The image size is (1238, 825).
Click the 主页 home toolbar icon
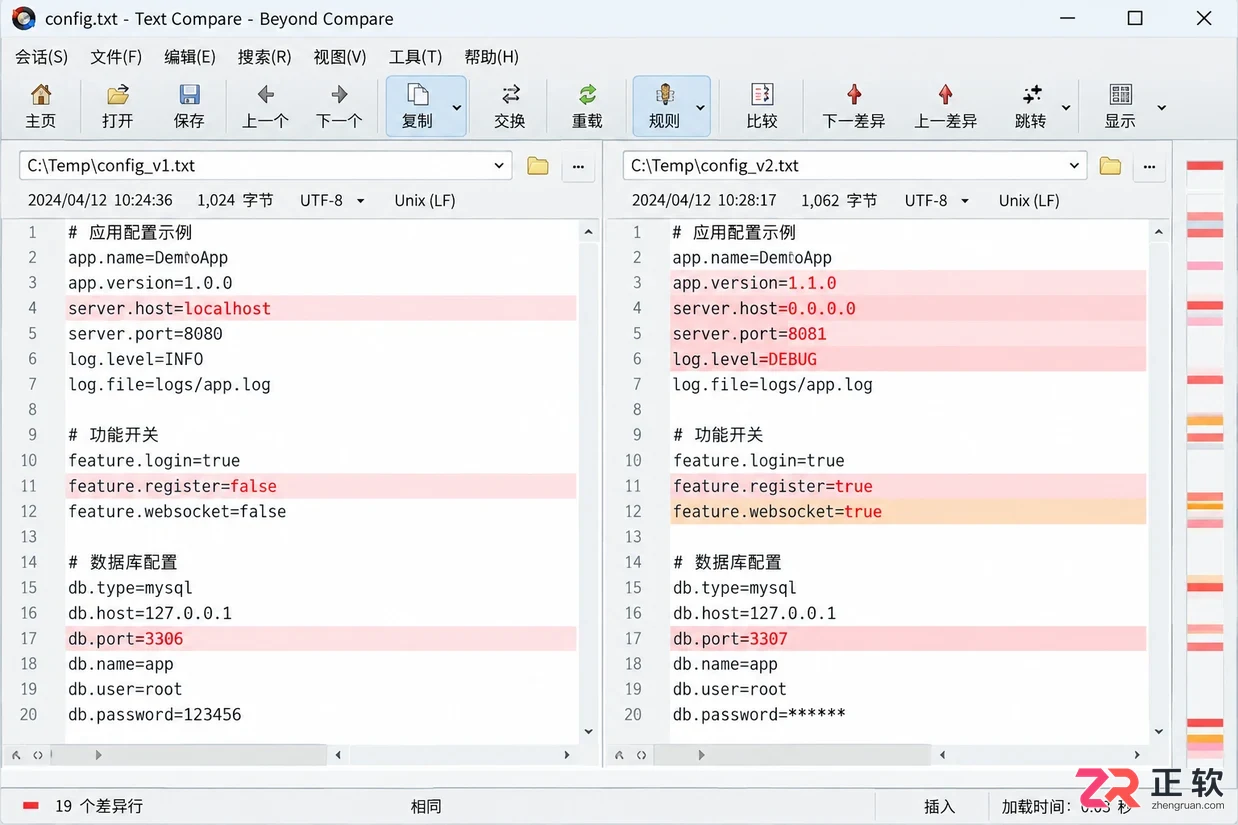(x=41, y=106)
